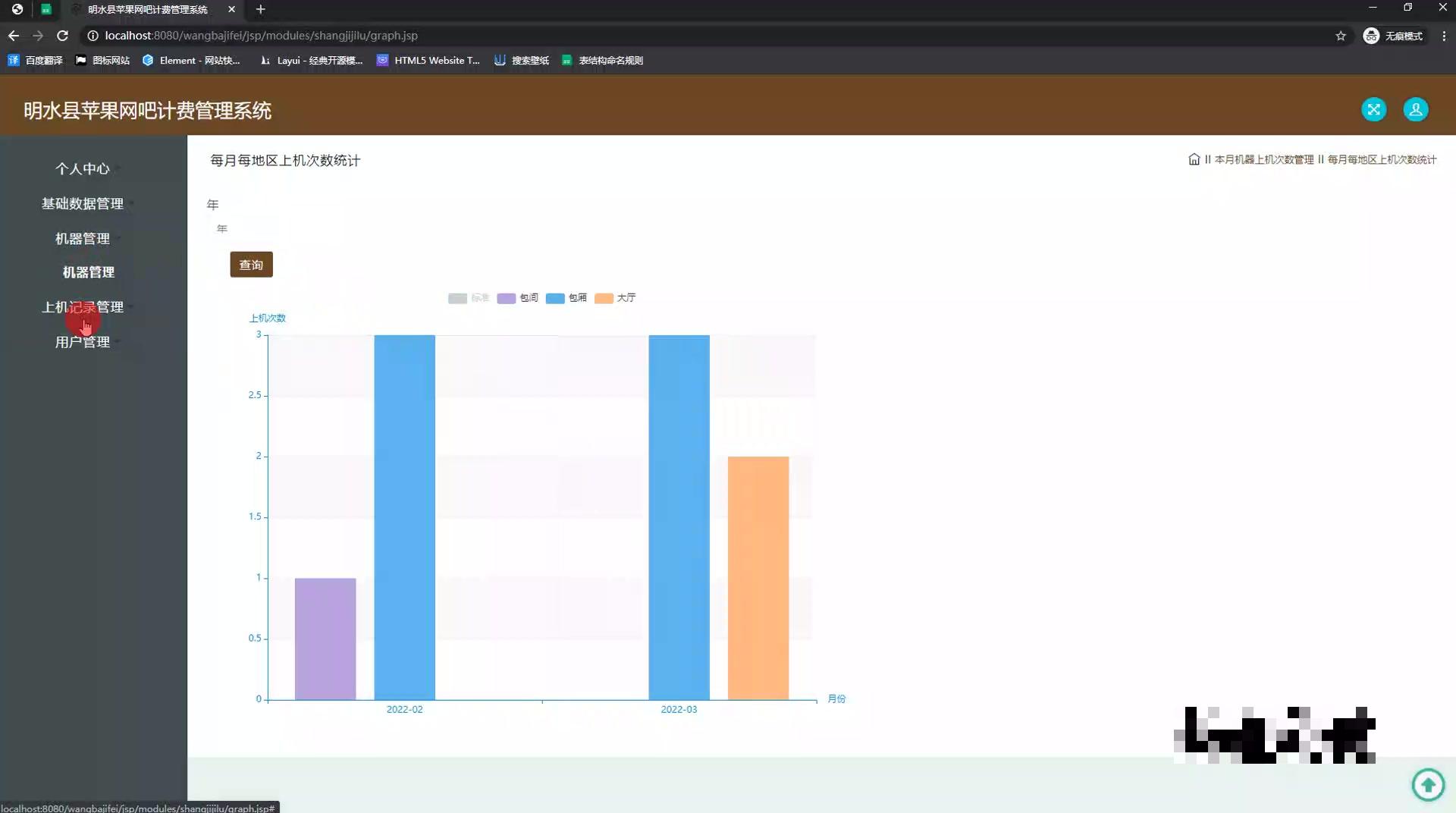
Task: Toggle the 包厢 legend series
Action: (566, 298)
